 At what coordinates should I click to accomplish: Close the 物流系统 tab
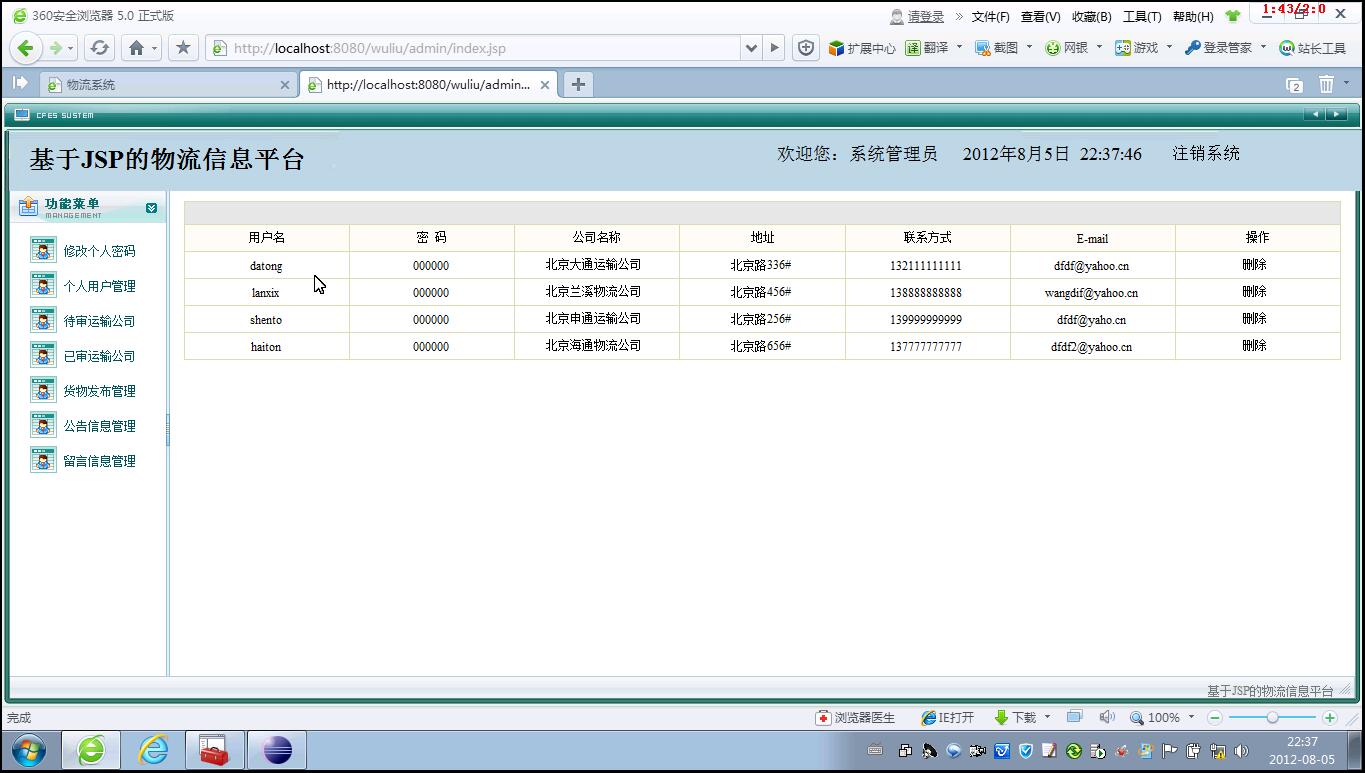pyautogui.click(x=285, y=85)
